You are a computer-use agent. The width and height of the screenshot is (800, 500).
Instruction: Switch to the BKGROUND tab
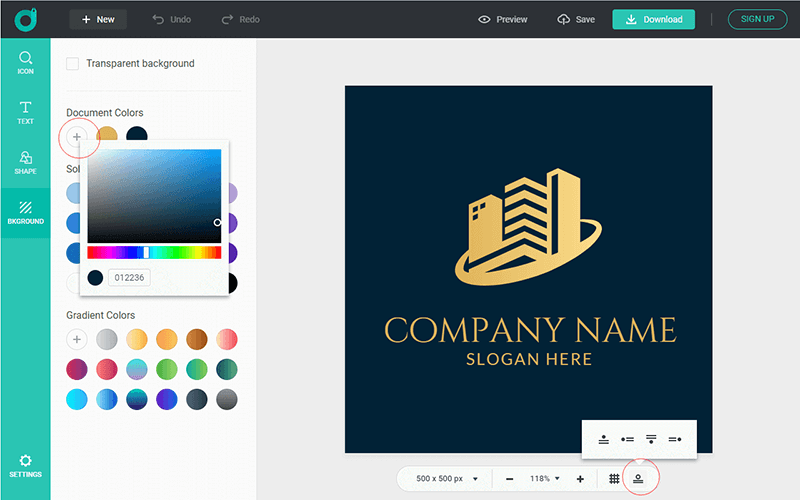[x=25, y=212]
